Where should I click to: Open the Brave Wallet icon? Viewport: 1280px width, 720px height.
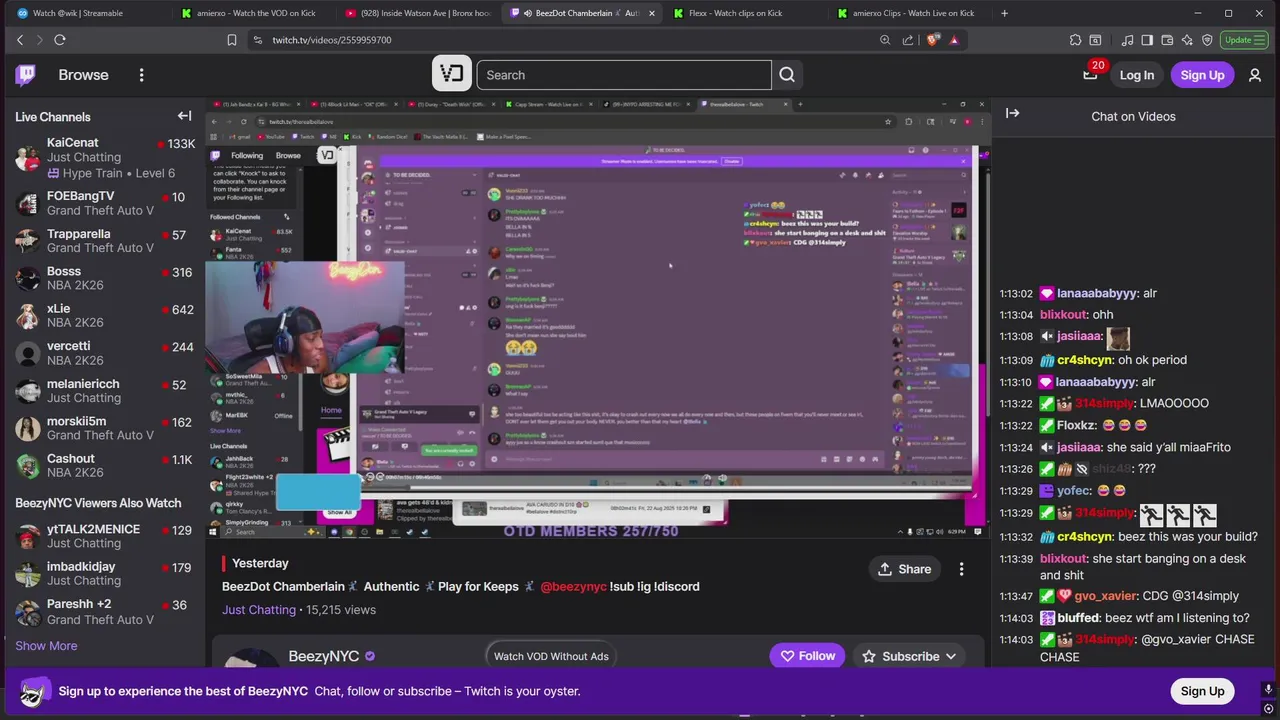[1167, 40]
